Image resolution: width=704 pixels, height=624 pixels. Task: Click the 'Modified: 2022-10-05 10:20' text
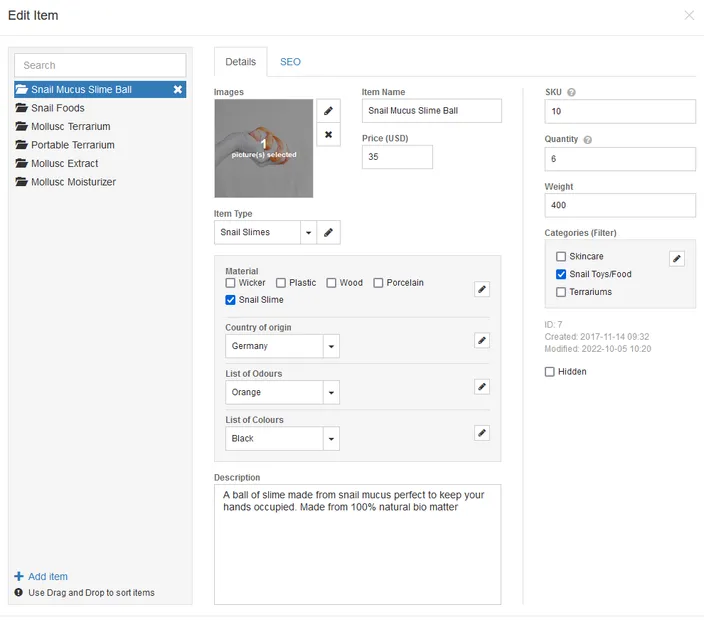(x=598, y=349)
